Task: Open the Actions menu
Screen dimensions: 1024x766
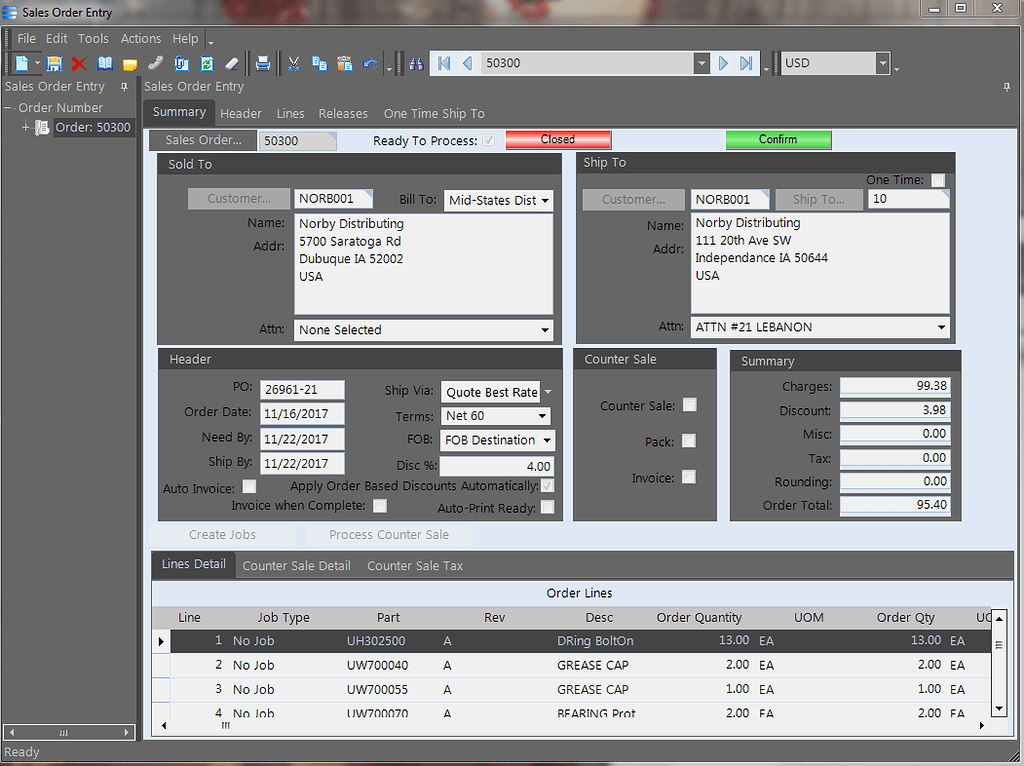Action: coord(140,38)
